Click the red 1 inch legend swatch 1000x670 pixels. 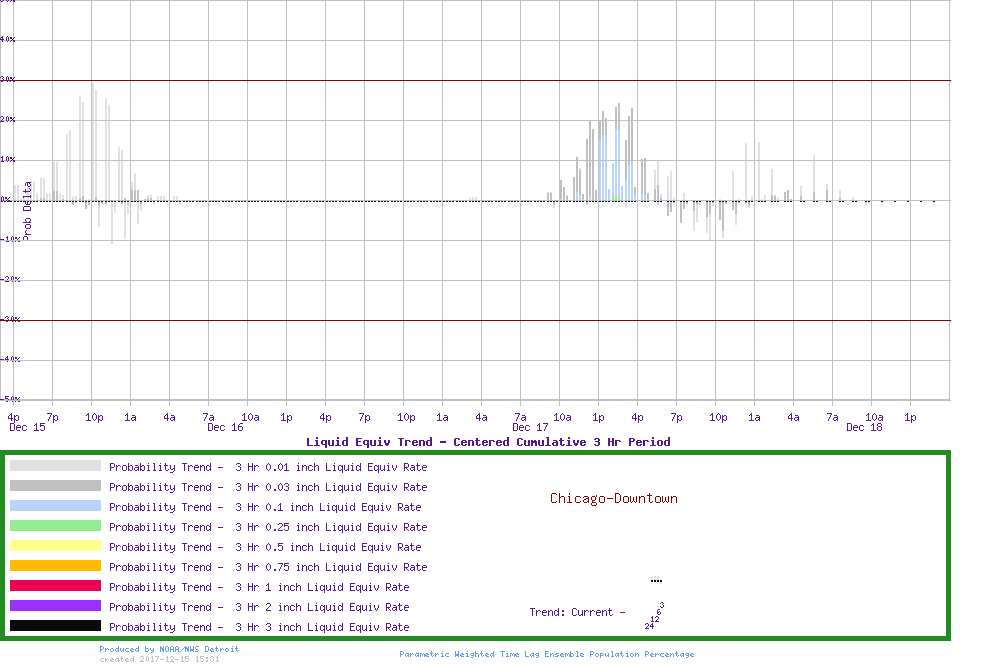click(x=55, y=586)
